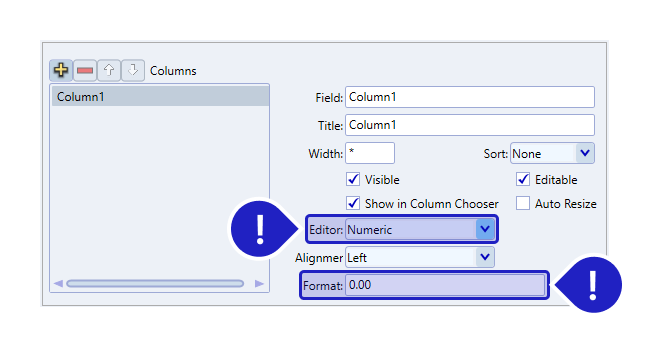
Task: Click the exclamation callout beside Format
Action: coord(593,285)
